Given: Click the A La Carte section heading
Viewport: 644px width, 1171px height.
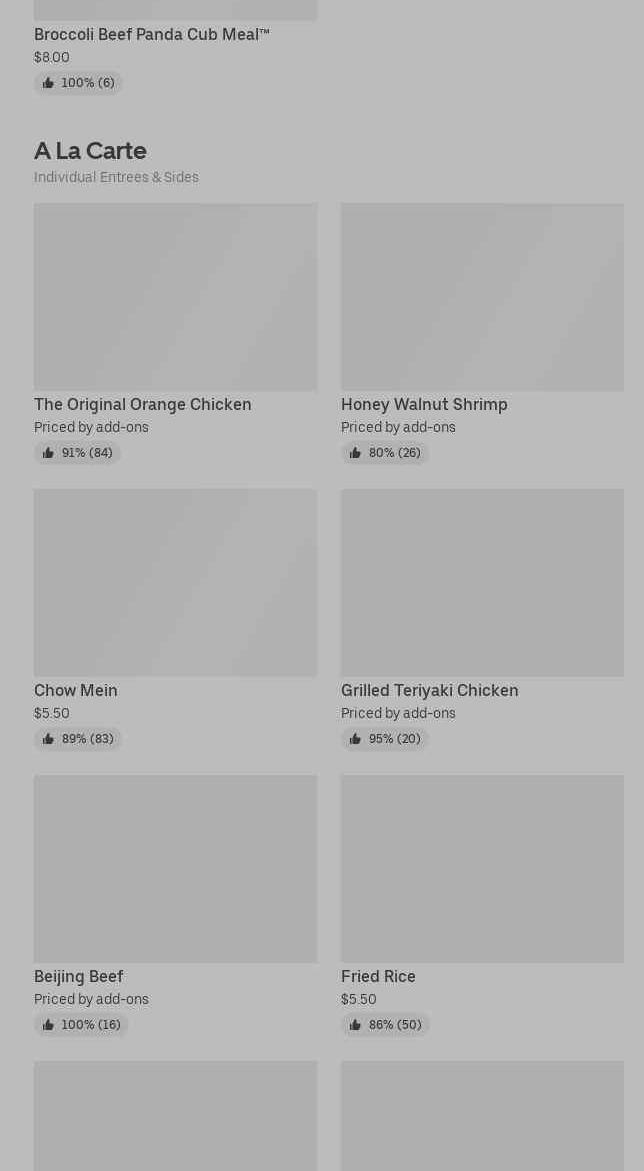Looking at the screenshot, I should 90,150.
